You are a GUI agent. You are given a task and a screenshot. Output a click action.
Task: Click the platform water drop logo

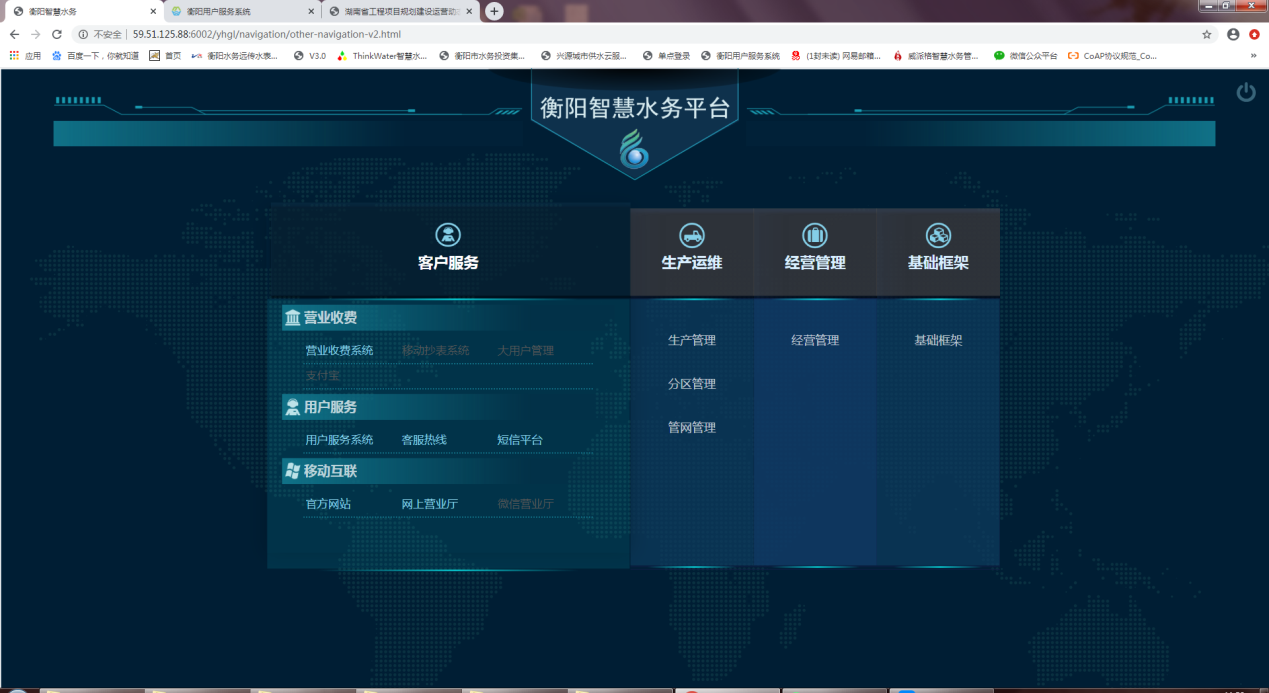pos(634,152)
